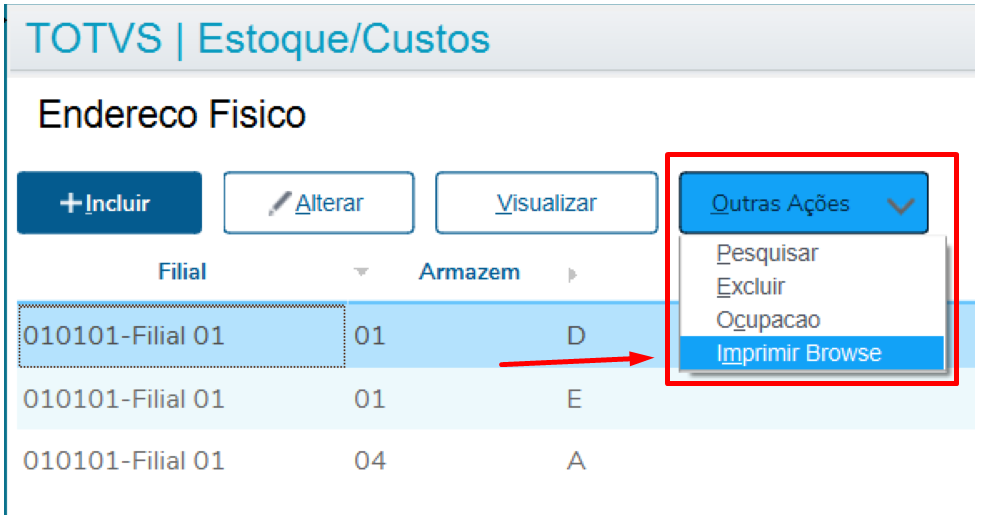Screen dimensions: 984x515
Task: Click the TOTVS Estoque/Custos title
Action: pos(258,39)
